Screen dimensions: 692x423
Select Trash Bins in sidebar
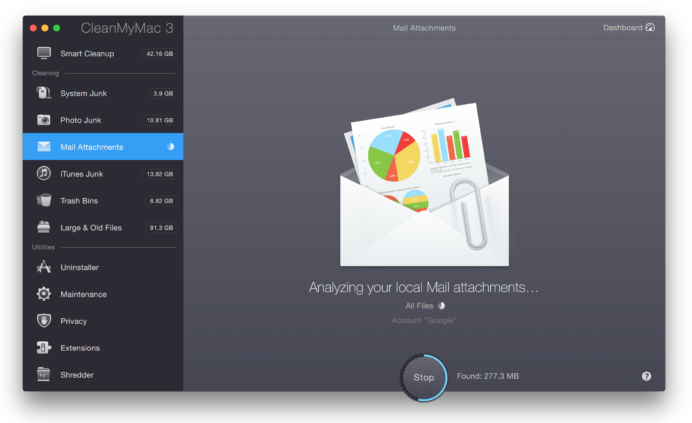103,200
